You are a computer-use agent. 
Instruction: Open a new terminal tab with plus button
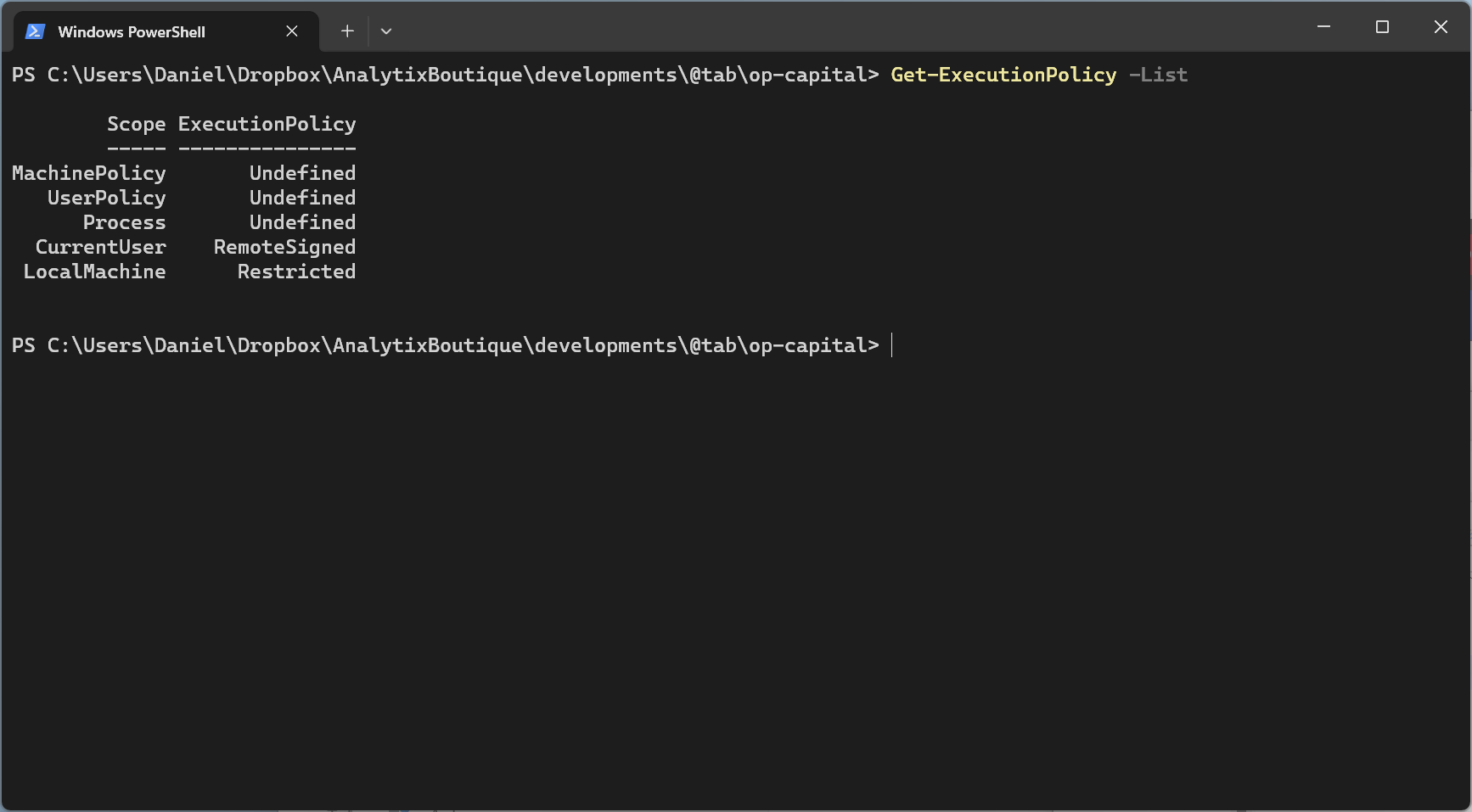[x=346, y=31]
